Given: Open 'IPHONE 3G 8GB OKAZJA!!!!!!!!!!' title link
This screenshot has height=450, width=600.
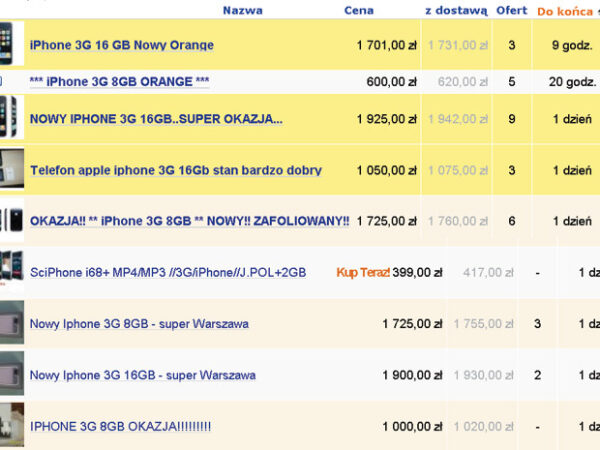Looking at the screenshot, I should (x=120, y=426).
